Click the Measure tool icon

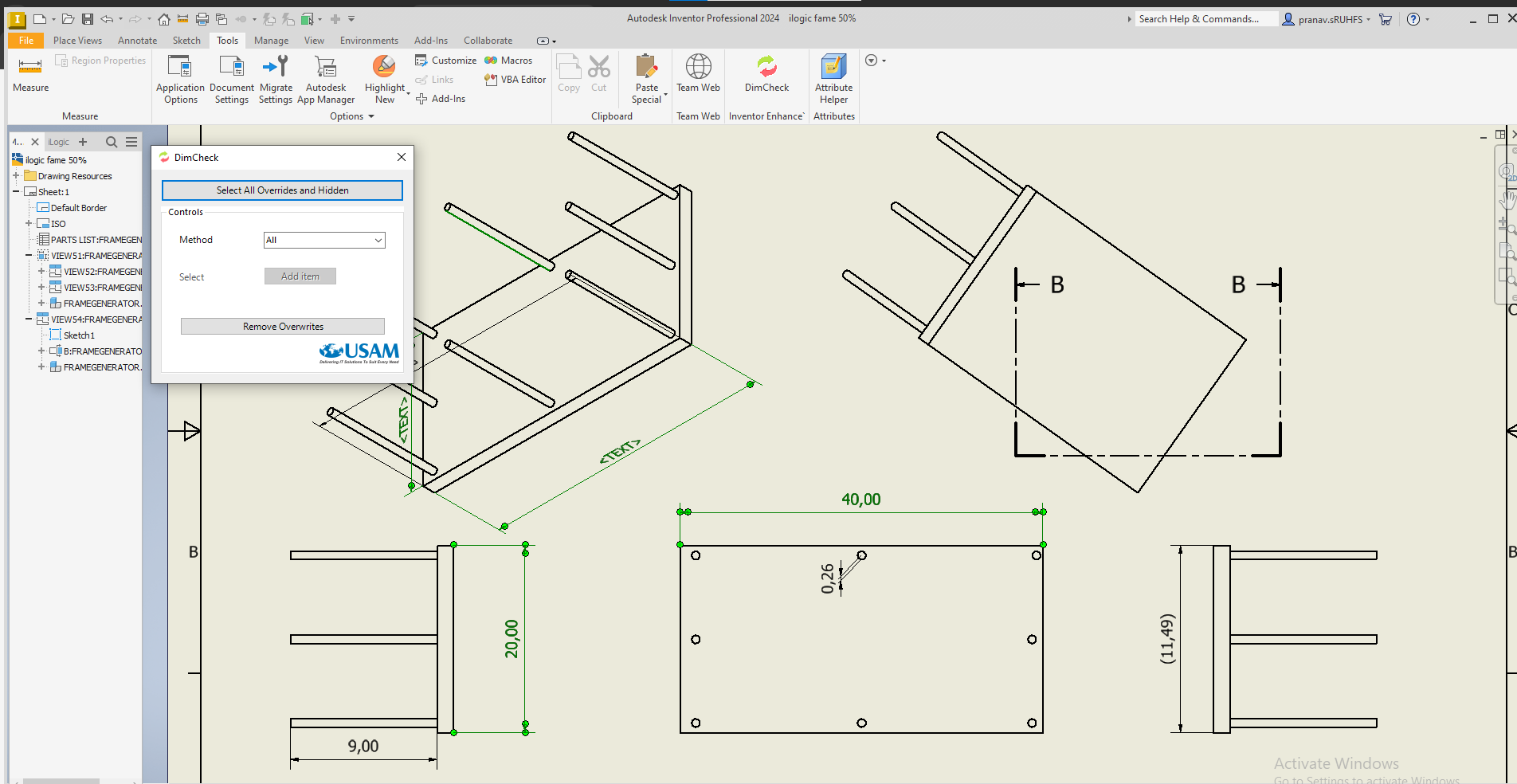(30, 67)
